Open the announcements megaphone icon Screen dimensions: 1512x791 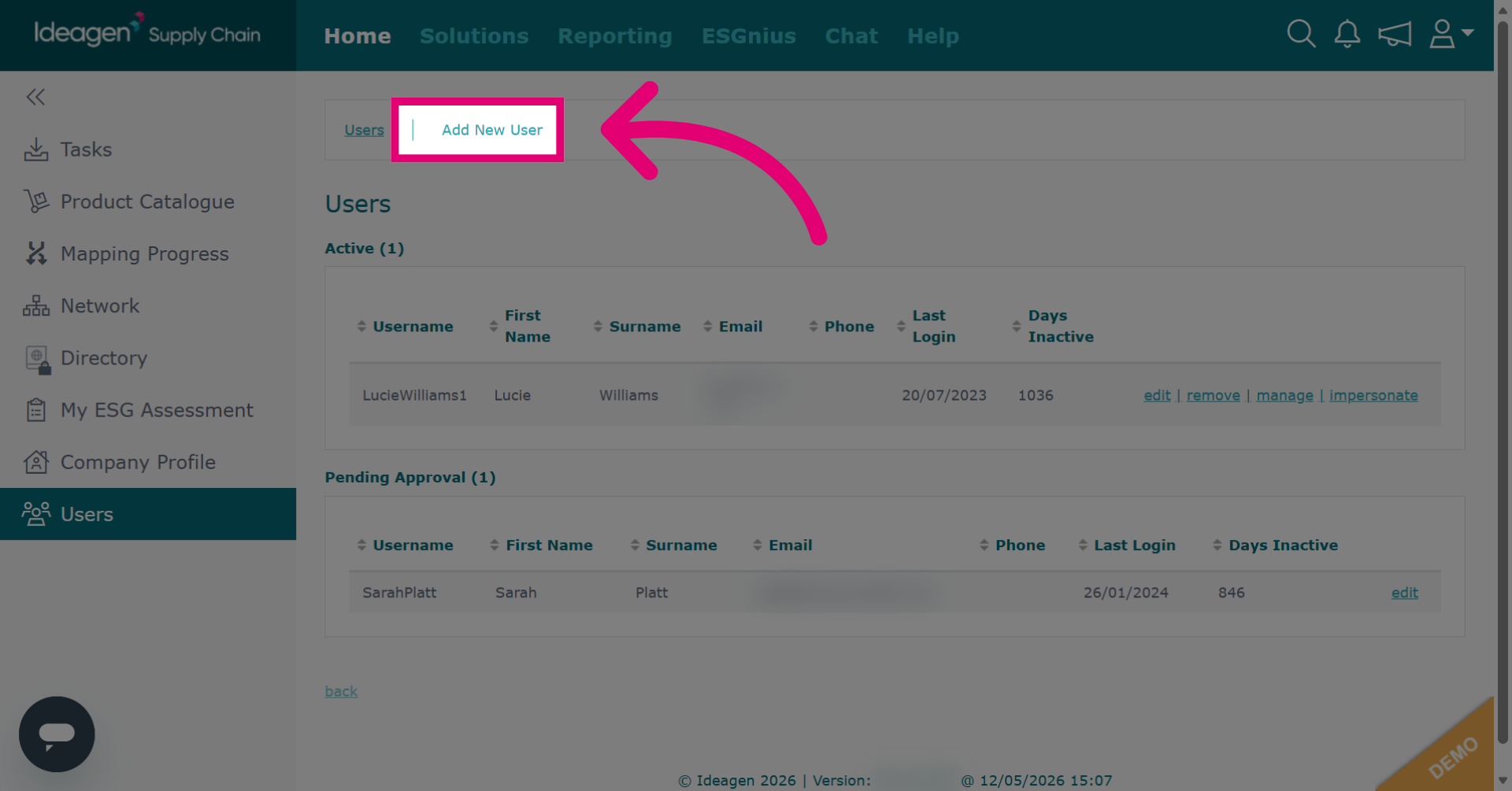[x=1395, y=34]
